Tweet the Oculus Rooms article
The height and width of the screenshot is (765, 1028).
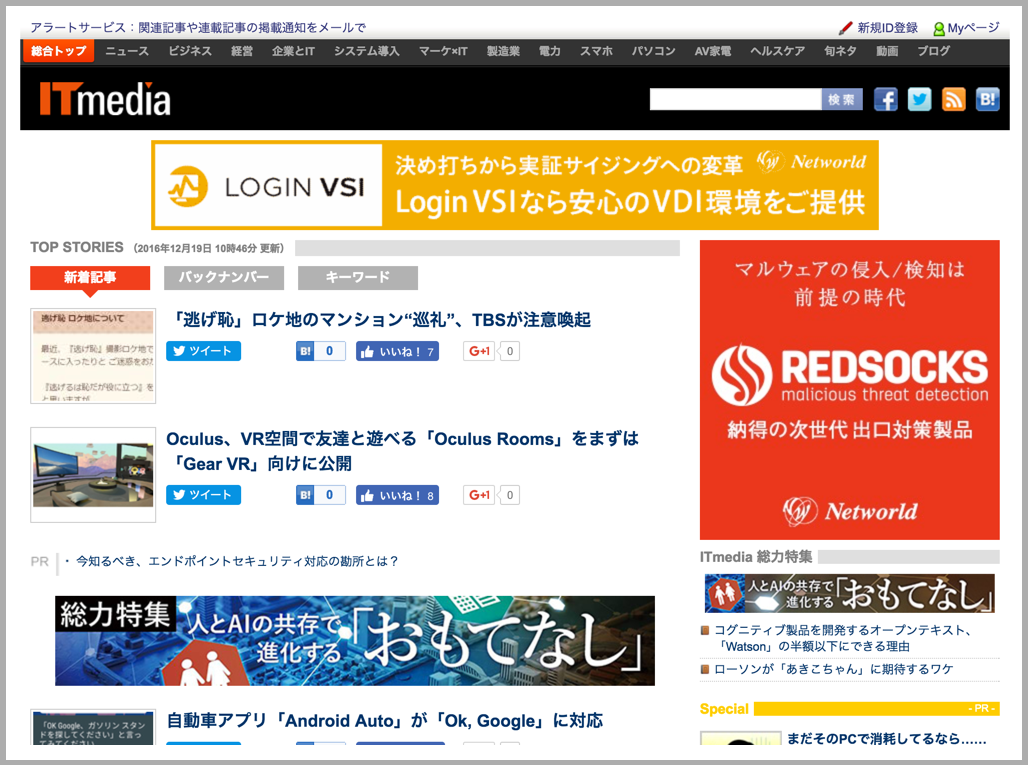pyautogui.click(x=203, y=495)
